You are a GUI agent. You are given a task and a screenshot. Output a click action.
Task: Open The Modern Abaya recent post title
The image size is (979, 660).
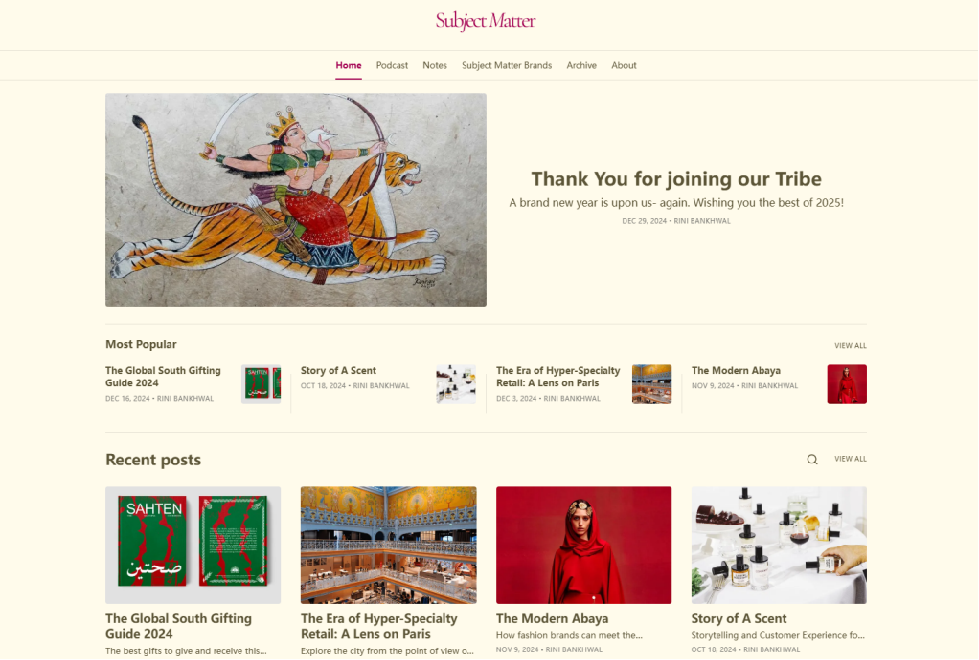click(552, 618)
